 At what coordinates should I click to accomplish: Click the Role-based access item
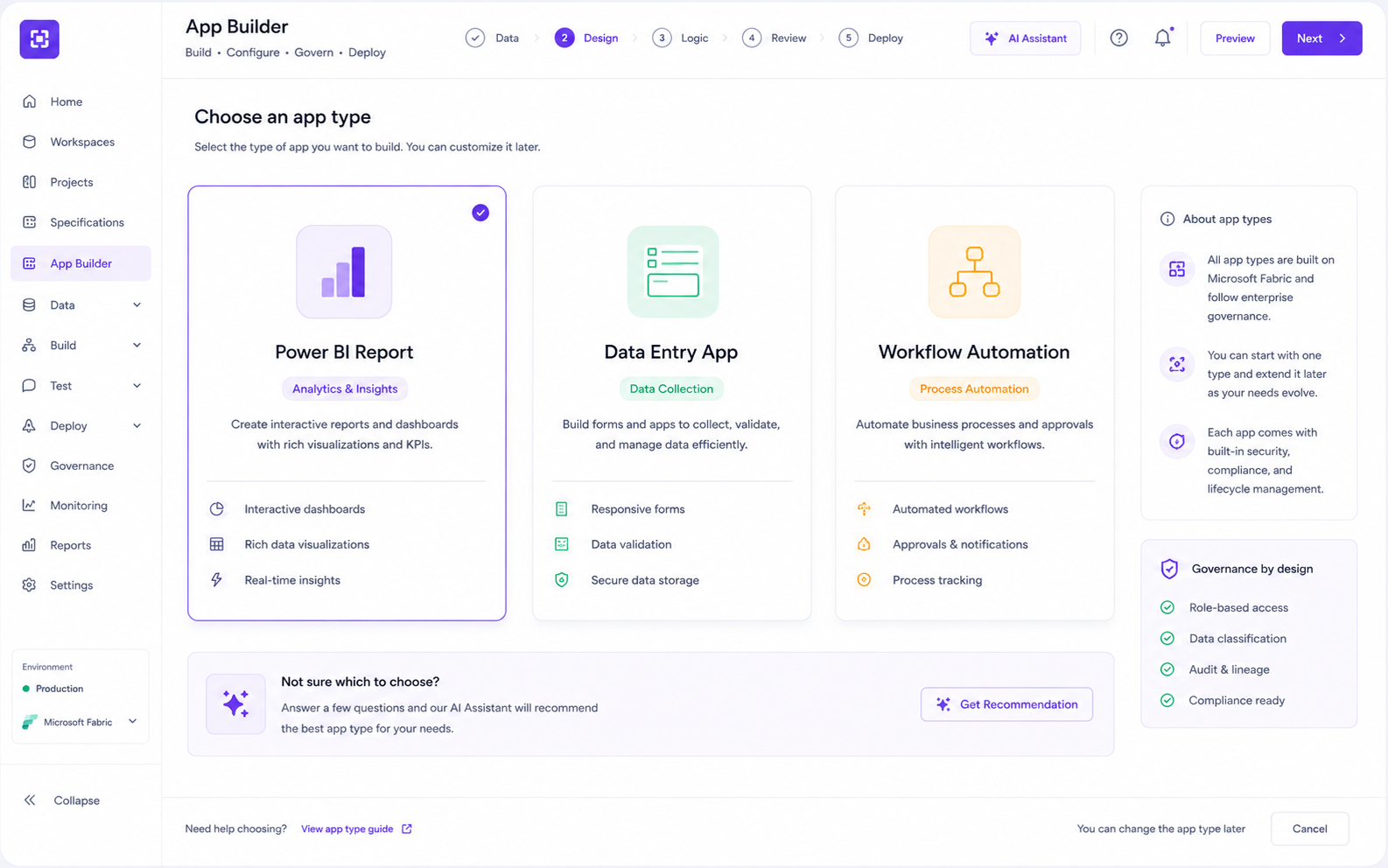click(1223, 607)
